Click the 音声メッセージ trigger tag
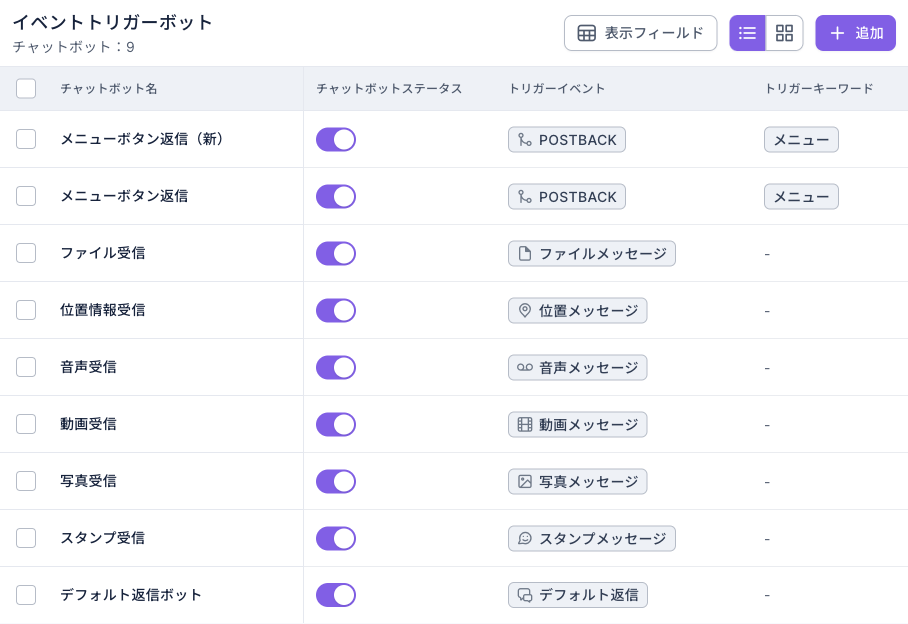The height and width of the screenshot is (624, 908). 577,368
